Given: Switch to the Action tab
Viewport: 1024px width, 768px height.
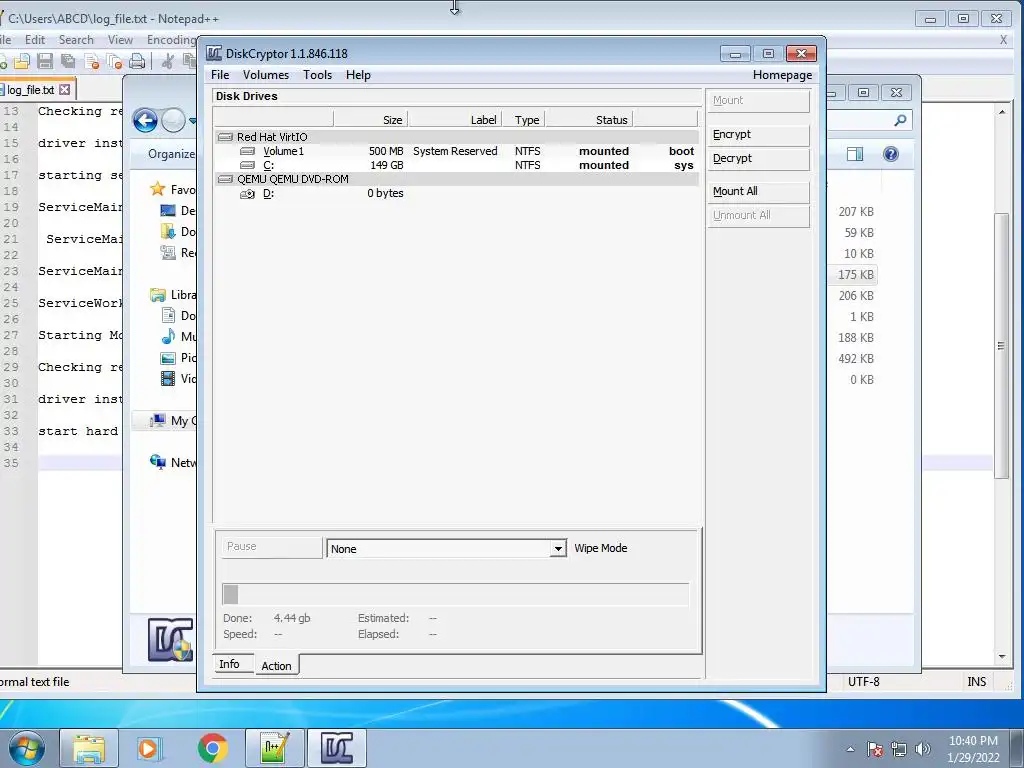Looking at the screenshot, I should [276, 665].
